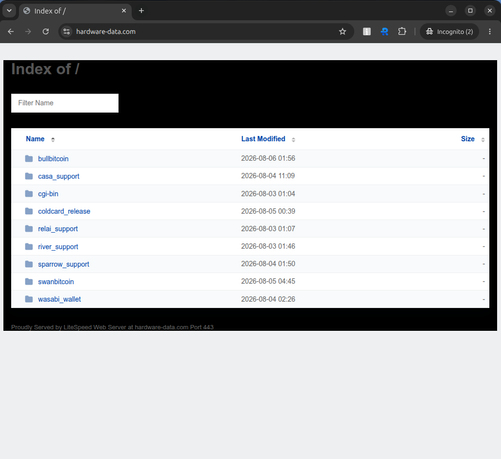Open the relai_support directory link

(x=58, y=229)
